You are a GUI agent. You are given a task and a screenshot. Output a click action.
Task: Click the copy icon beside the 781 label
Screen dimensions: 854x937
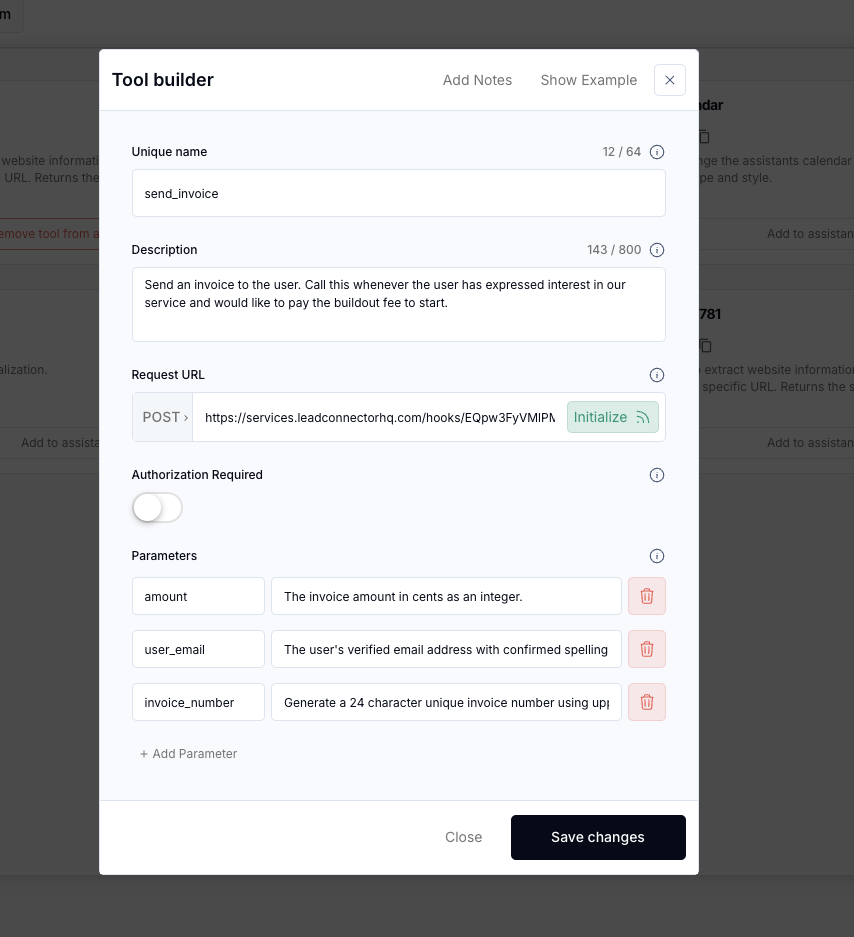(x=705, y=345)
